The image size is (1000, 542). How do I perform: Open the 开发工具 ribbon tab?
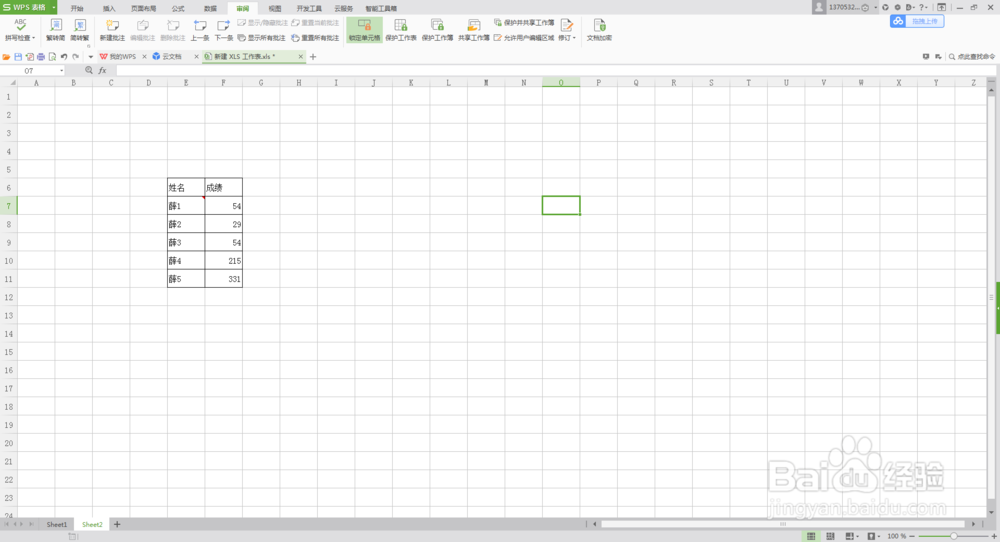click(x=309, y=8)
